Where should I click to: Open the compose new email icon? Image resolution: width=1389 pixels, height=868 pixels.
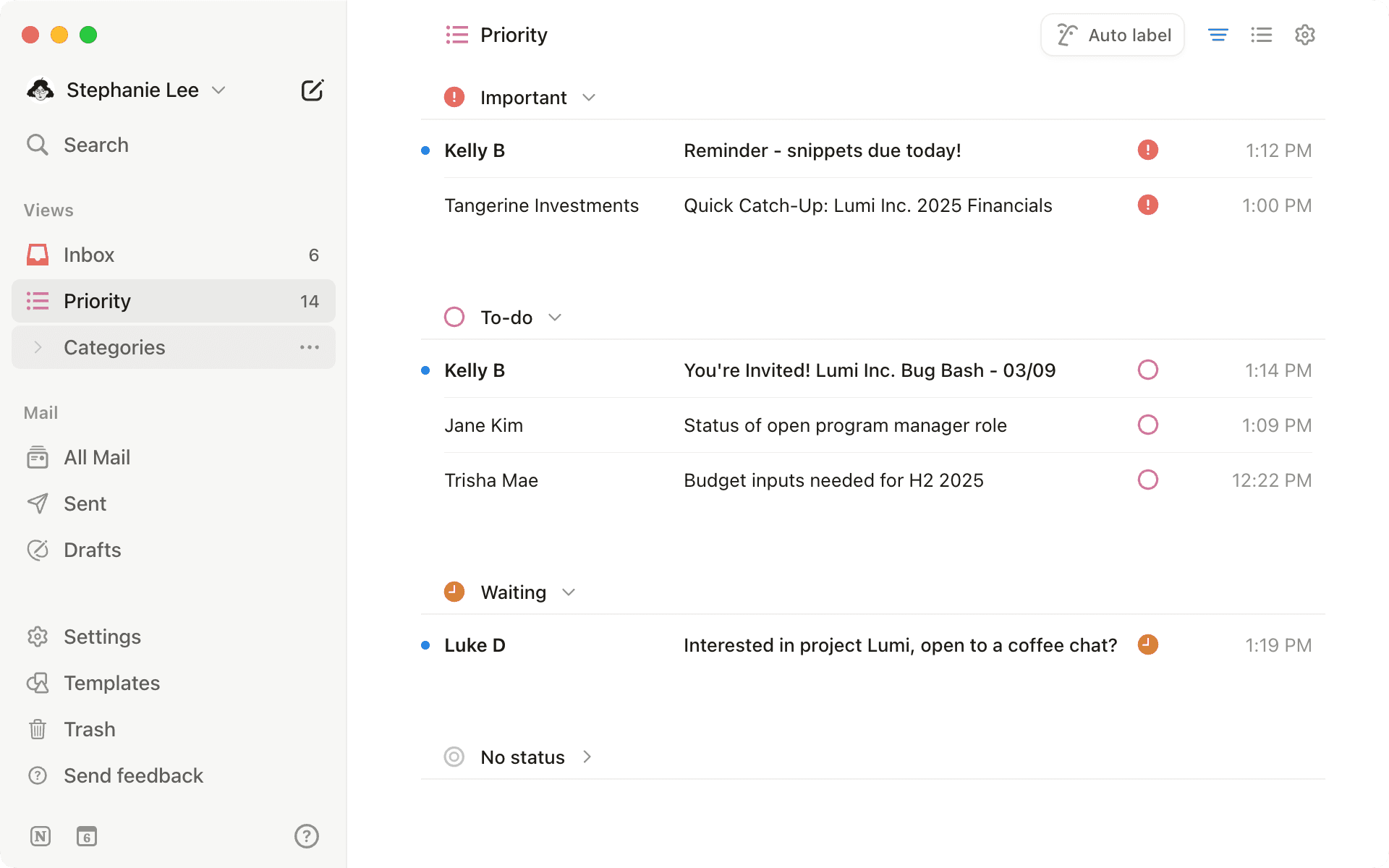click(x=312, y=90)
